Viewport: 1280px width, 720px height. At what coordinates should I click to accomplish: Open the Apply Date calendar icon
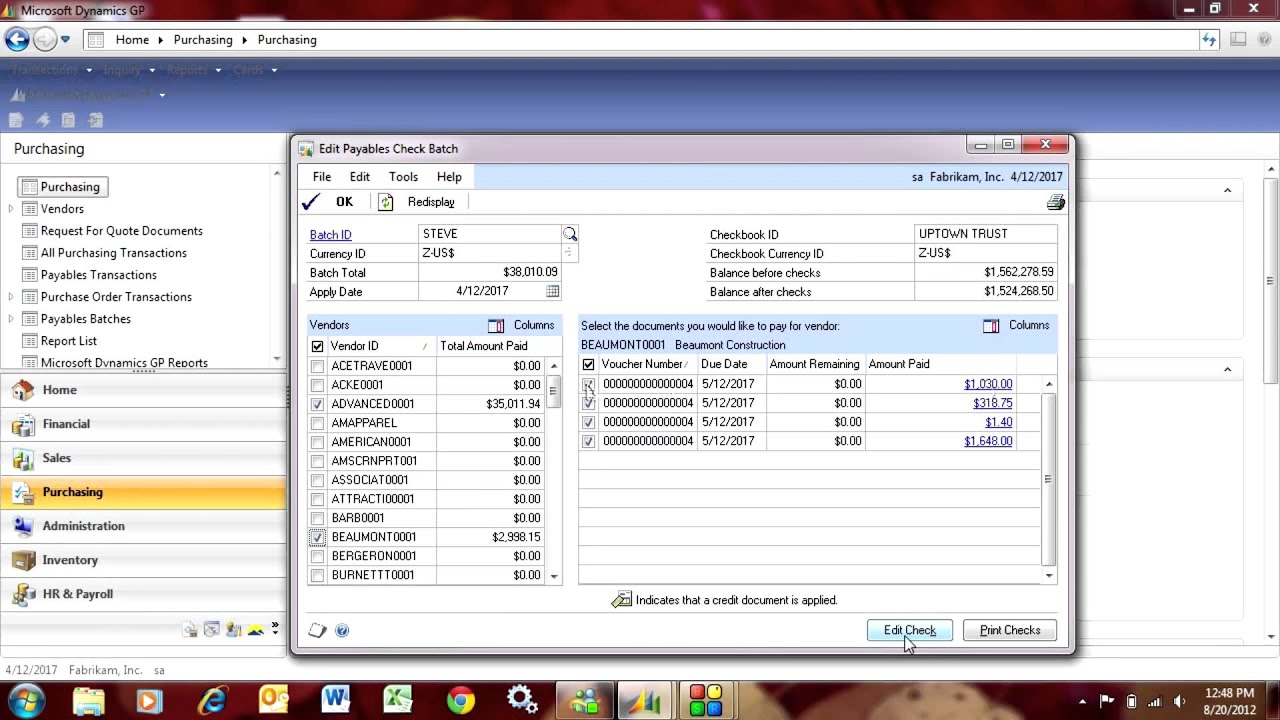552,291
